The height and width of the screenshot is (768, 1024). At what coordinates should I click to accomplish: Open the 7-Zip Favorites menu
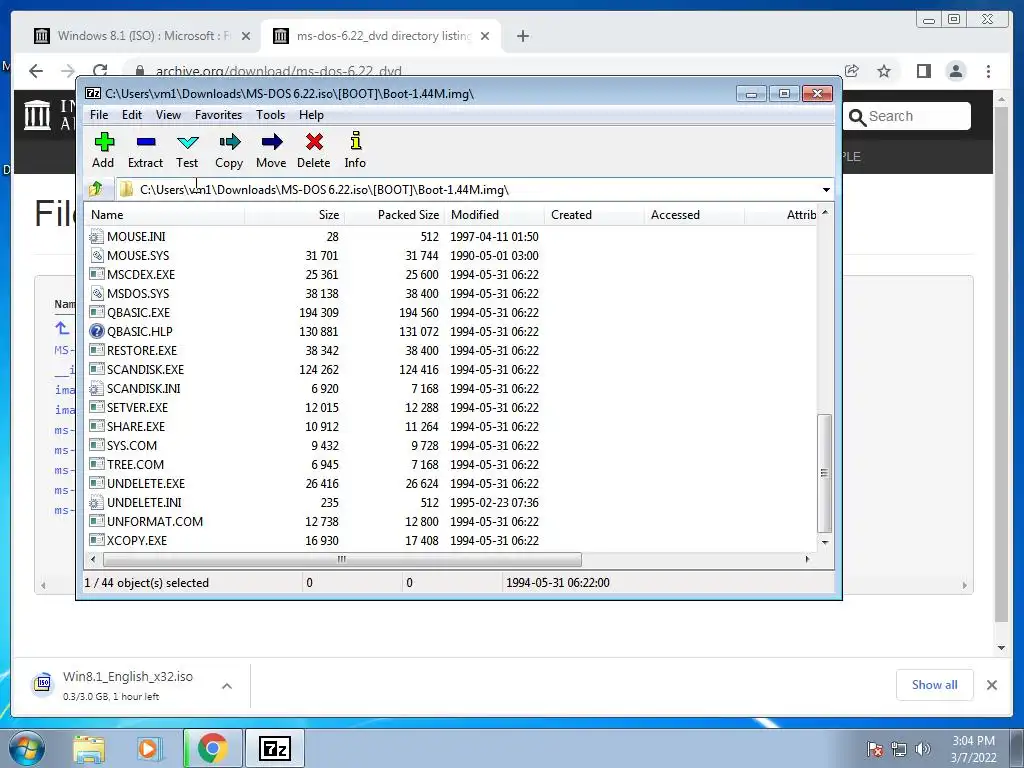click(218, 115)
